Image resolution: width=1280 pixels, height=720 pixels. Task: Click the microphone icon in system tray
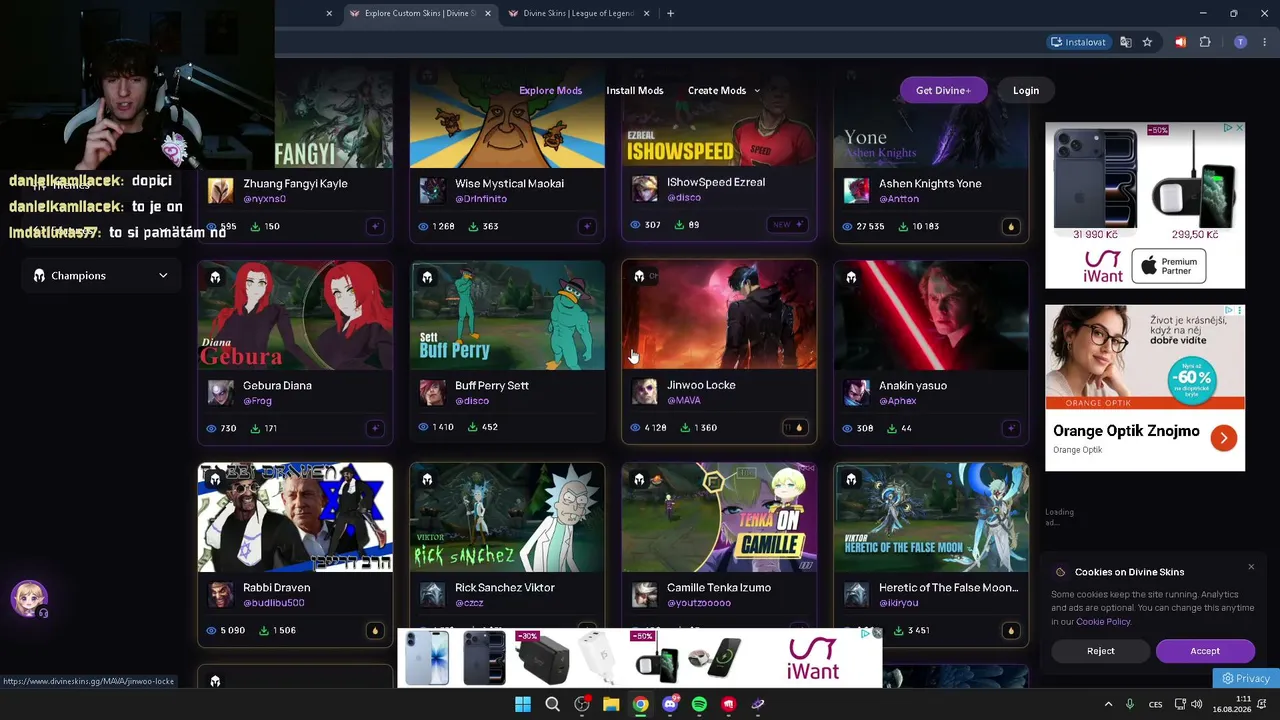pos(1130,704)
